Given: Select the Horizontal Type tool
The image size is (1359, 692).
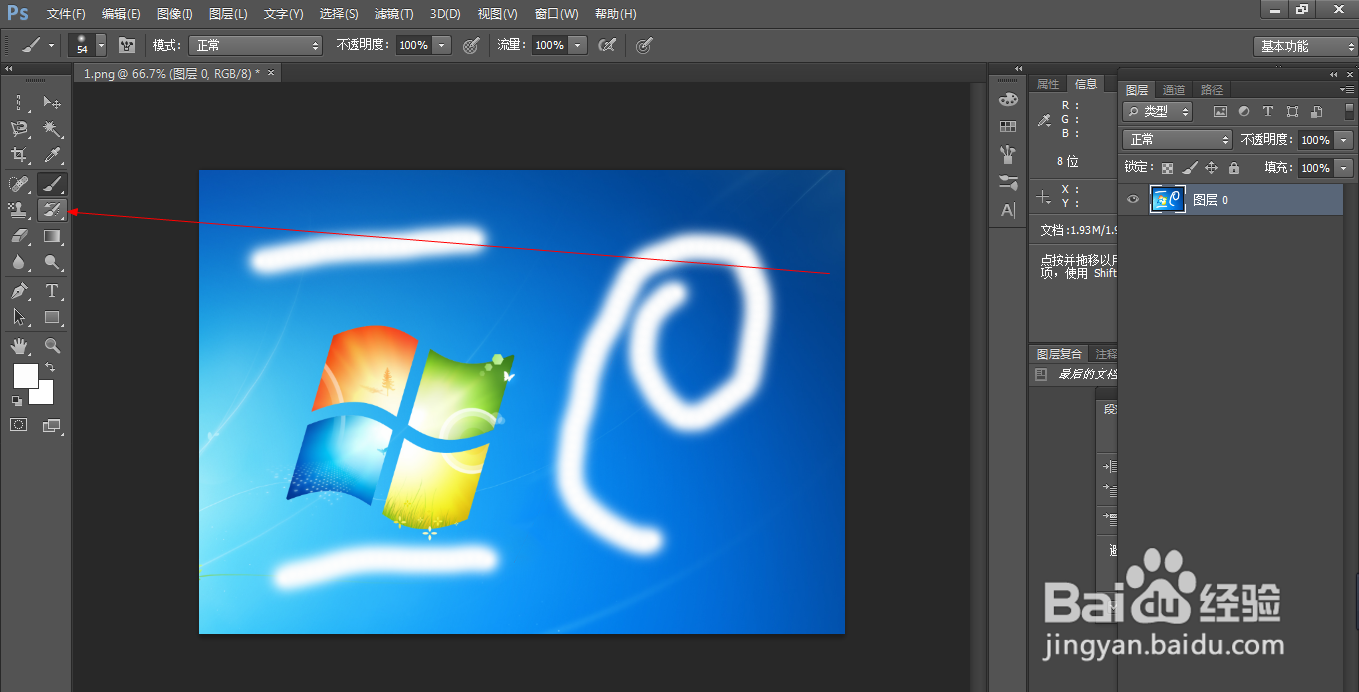Looking at the screenshot, I should click(52, 291).
